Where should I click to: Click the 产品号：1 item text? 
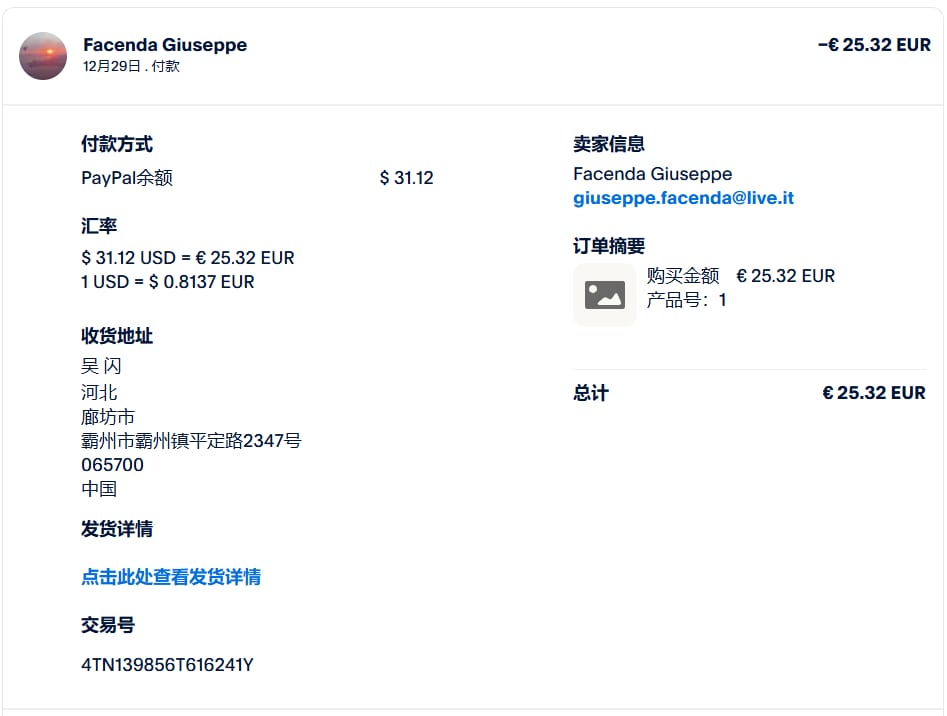pyautogui.click(x=686, y=300)
